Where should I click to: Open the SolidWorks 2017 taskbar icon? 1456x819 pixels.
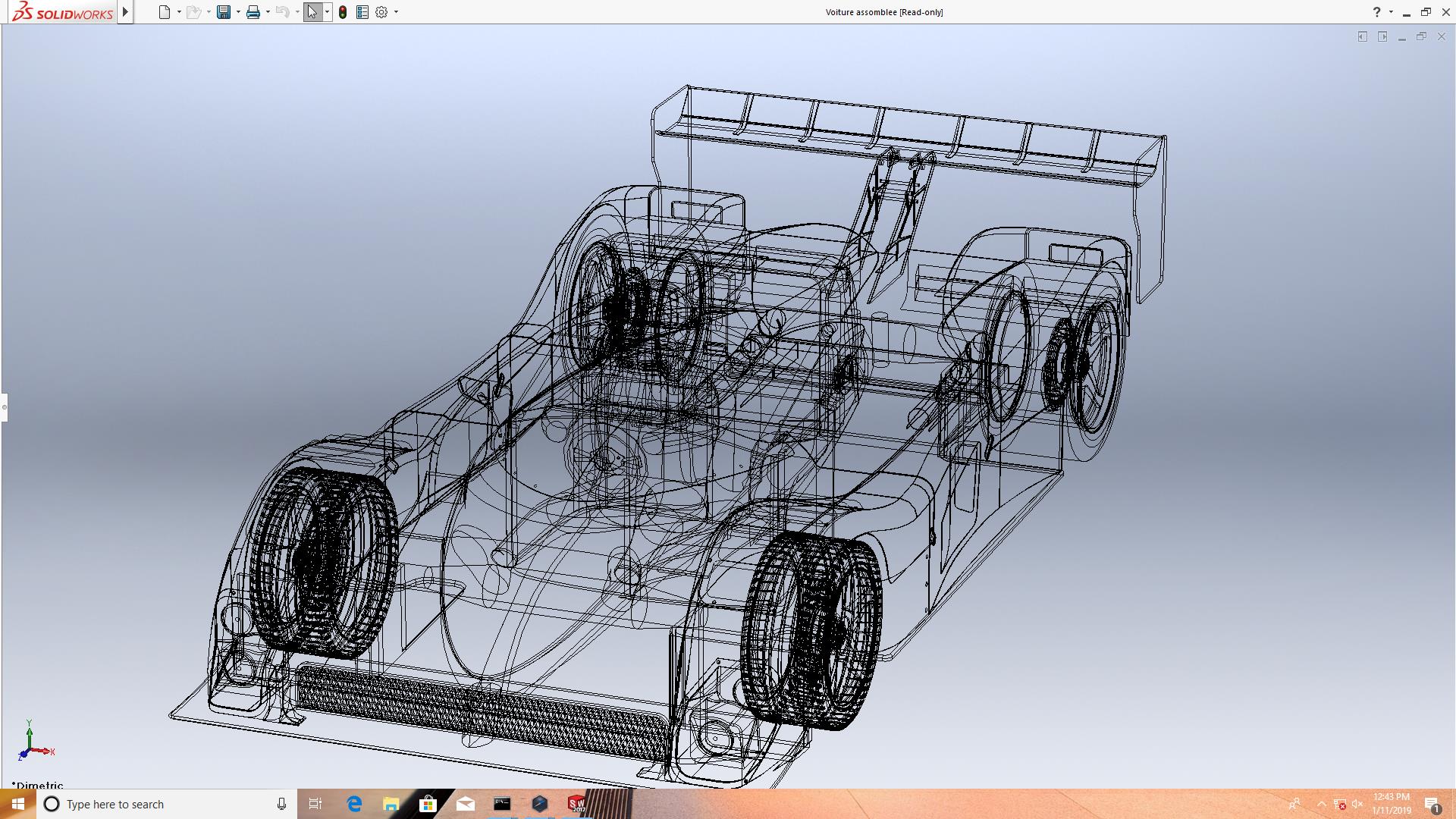577,804
